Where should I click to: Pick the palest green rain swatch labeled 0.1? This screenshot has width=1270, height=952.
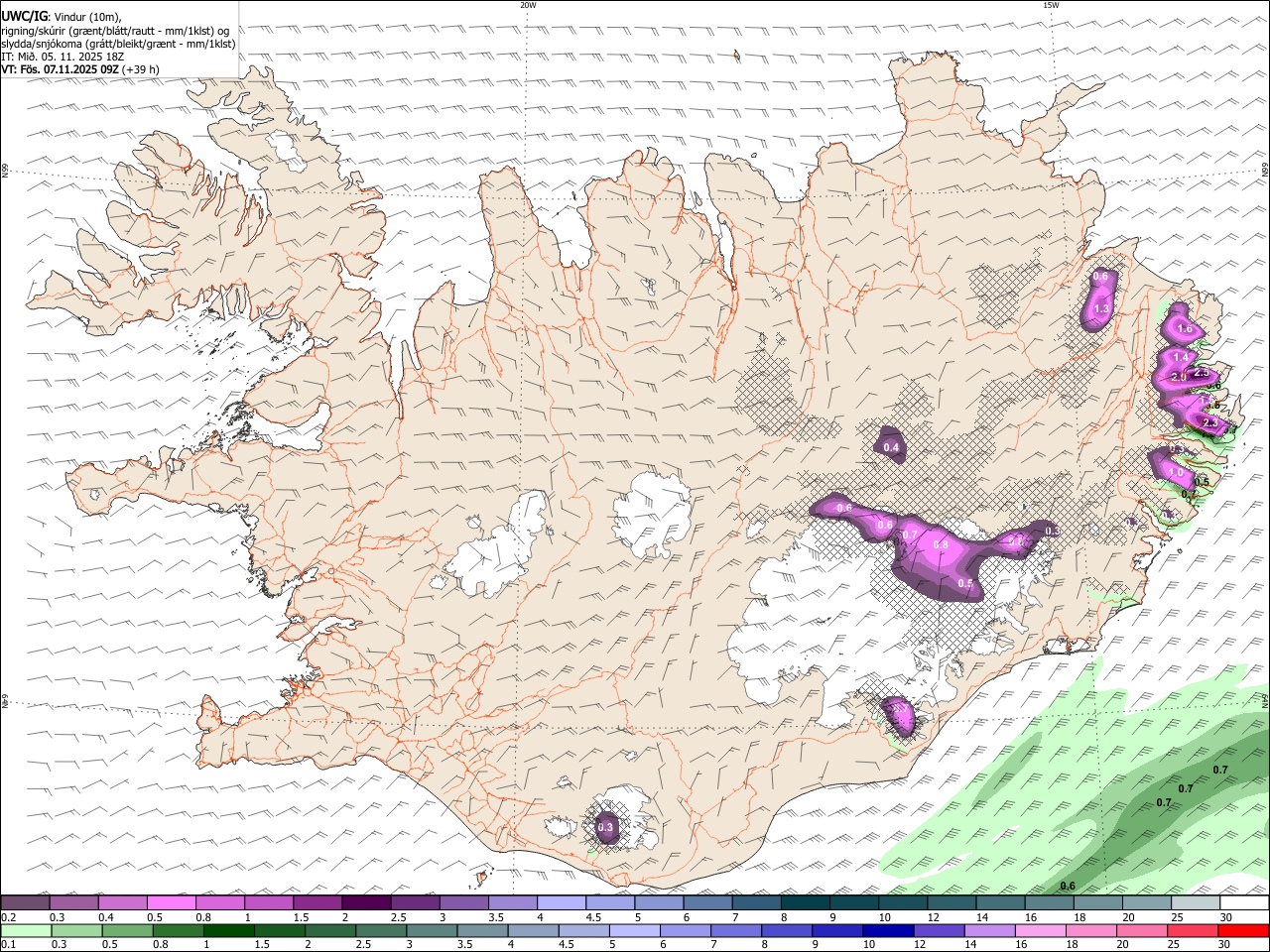[x=26, y=931]
